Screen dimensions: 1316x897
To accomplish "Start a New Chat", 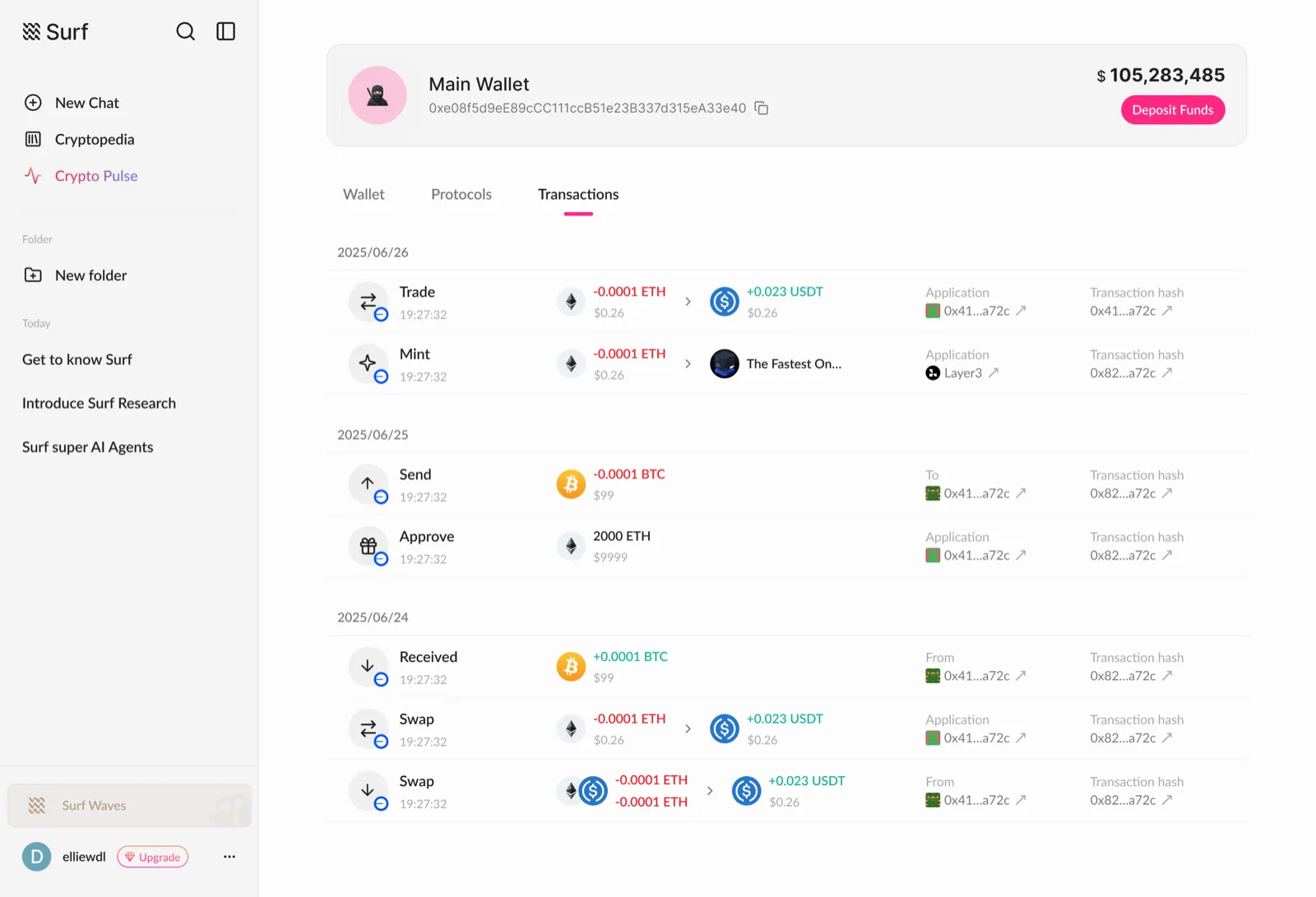I will (x=72, y=103).
